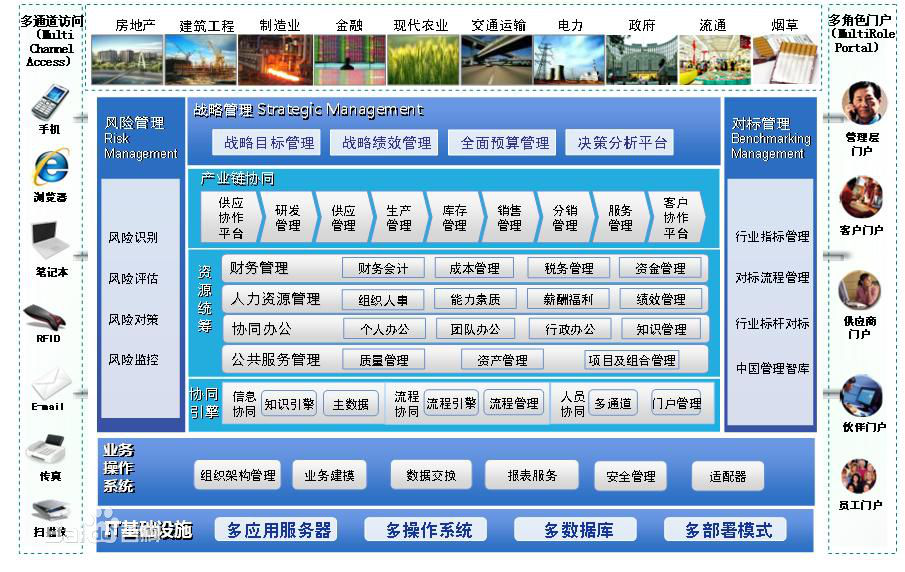905x572 pixels.
Task: Click the 税务管理 box
Action: click(x=569, y=268)
